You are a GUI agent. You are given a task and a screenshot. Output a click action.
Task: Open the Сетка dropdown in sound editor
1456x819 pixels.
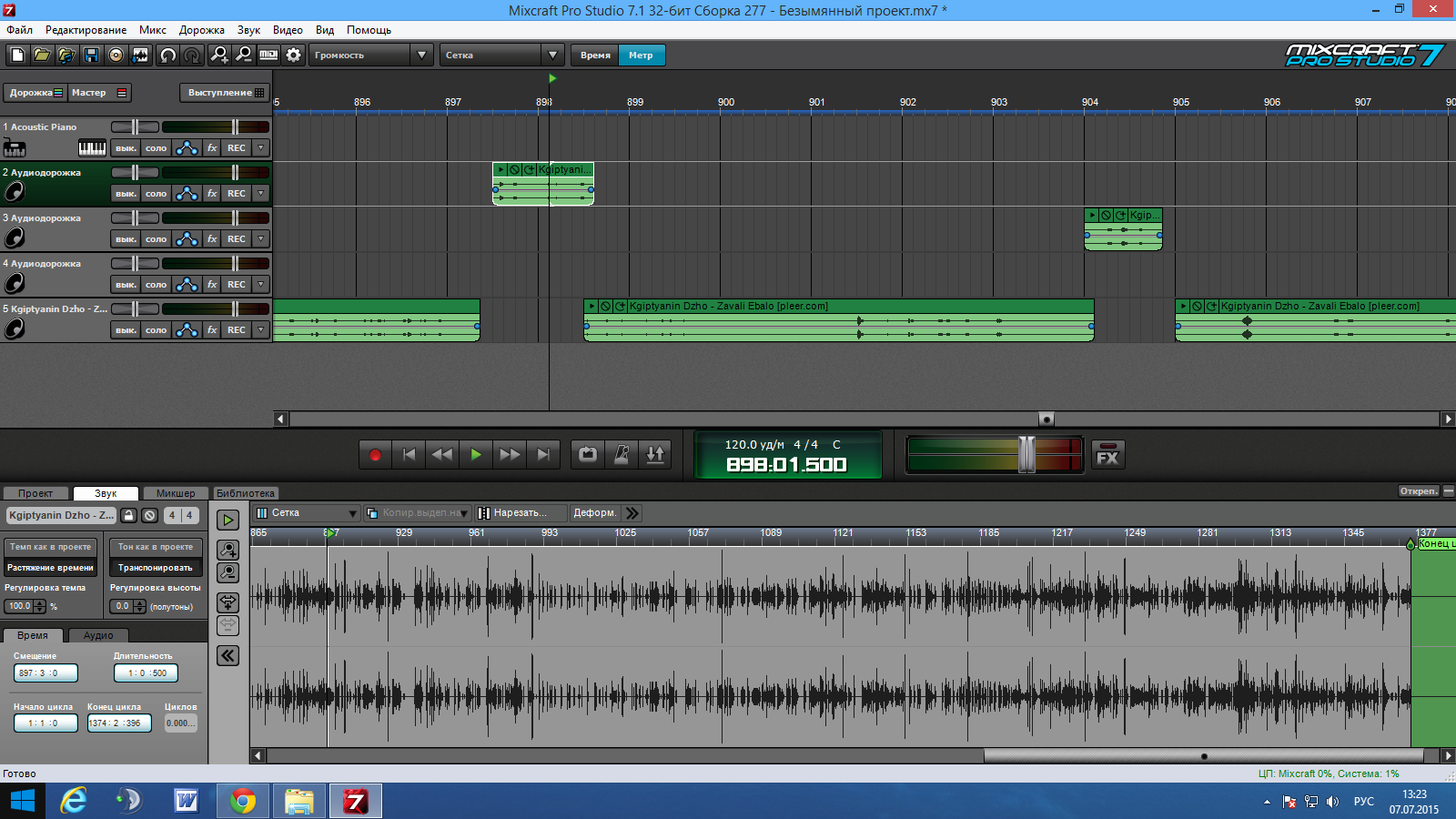point(308,513)
